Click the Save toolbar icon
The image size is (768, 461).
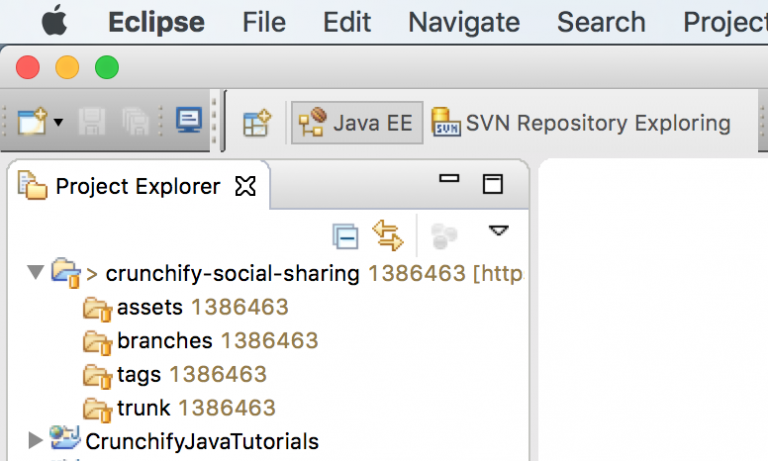92,123
